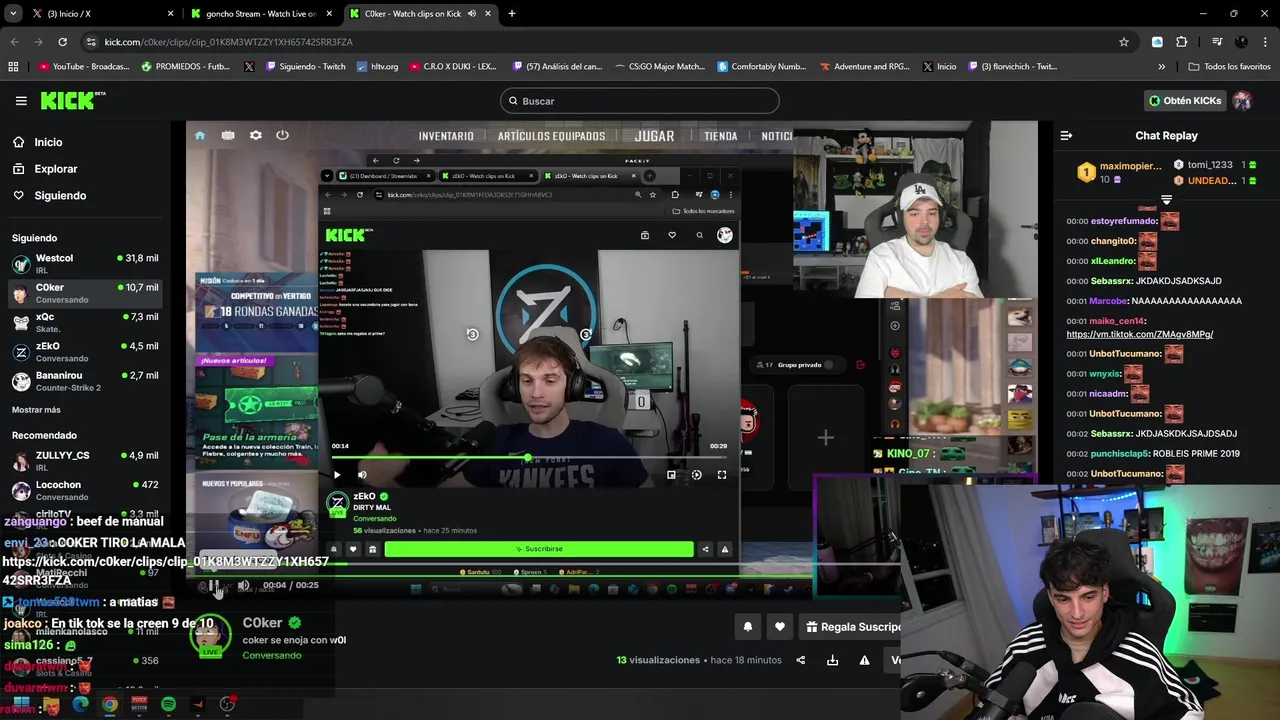Open the tiktok link in chat replay
The image size is (1280, 720).
coord(1139,334)
